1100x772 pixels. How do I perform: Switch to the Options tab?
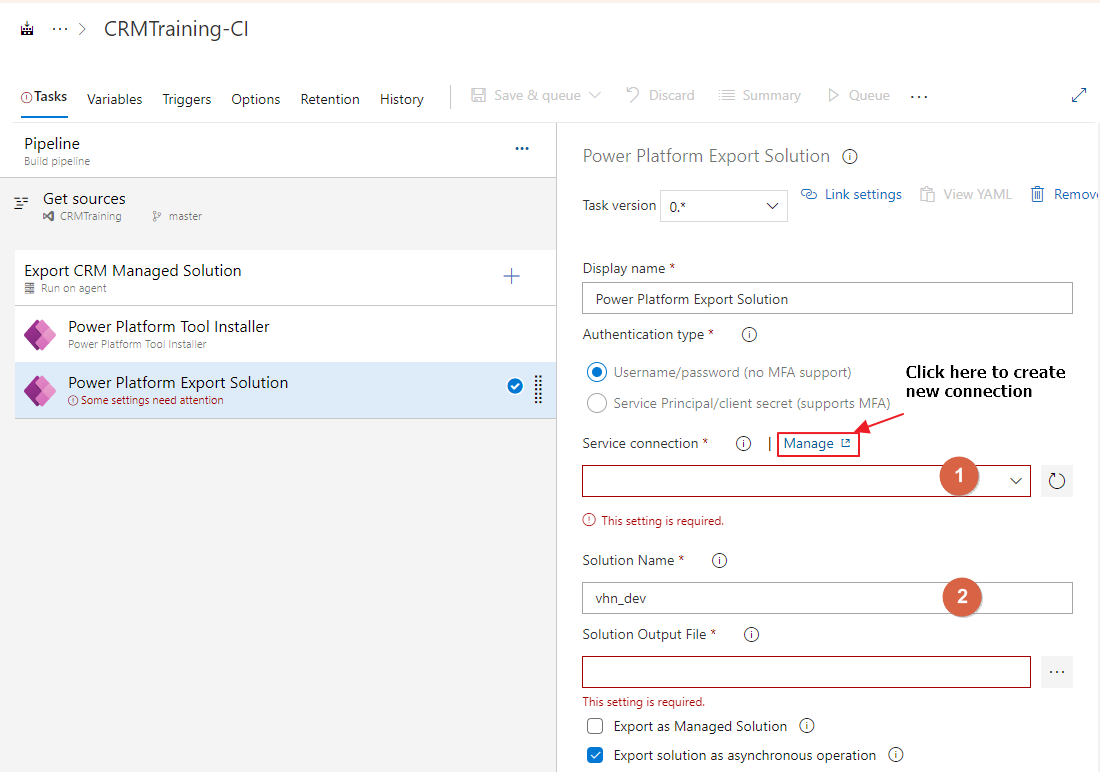pyautogui.click(x=255, y=99)
